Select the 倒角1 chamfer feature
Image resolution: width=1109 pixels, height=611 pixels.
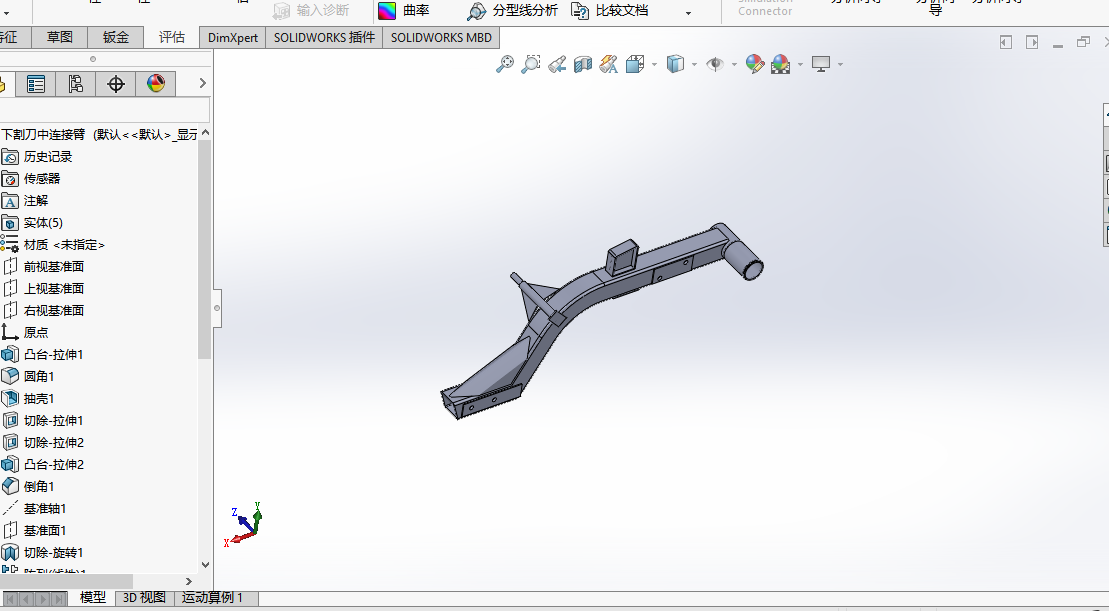tap(39, 487)
